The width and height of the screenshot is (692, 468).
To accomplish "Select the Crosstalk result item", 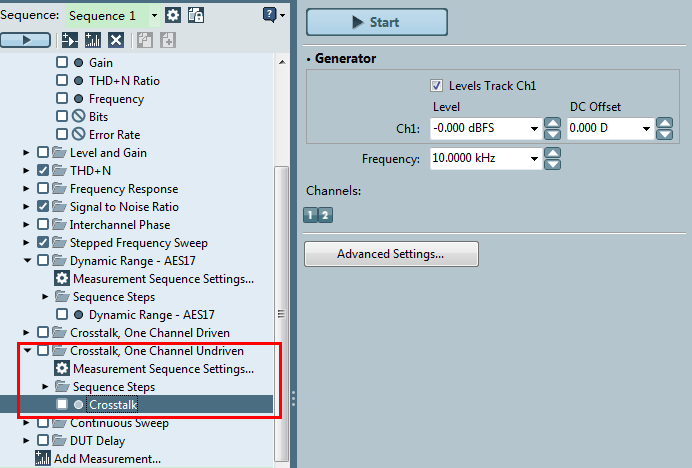I will [x=113, y=404].
